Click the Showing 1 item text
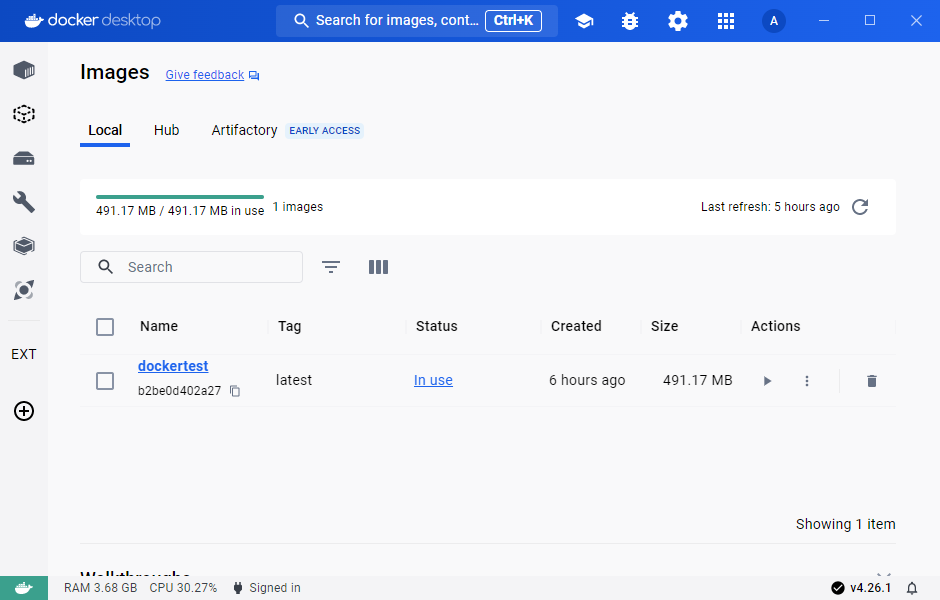The width and height of the screenshot is (940, 600). [845, 524]
